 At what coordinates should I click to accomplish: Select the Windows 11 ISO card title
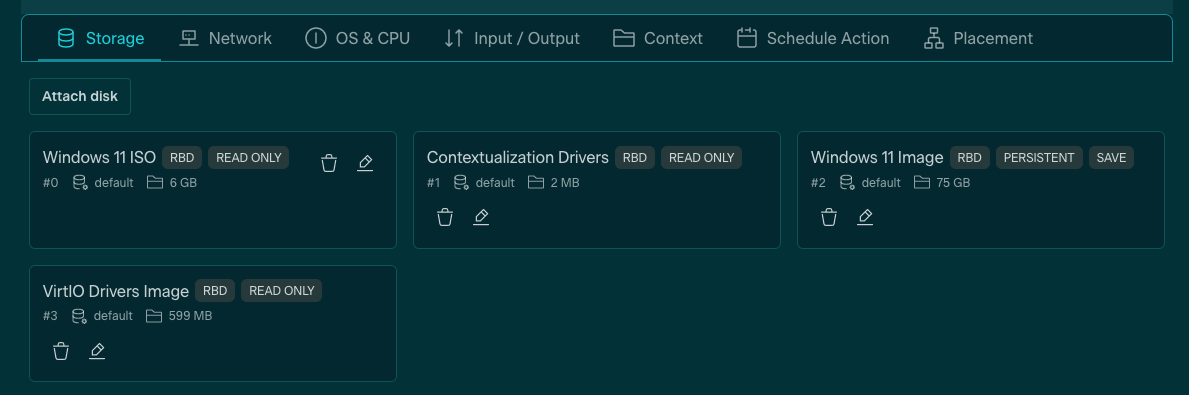[99, 158]
